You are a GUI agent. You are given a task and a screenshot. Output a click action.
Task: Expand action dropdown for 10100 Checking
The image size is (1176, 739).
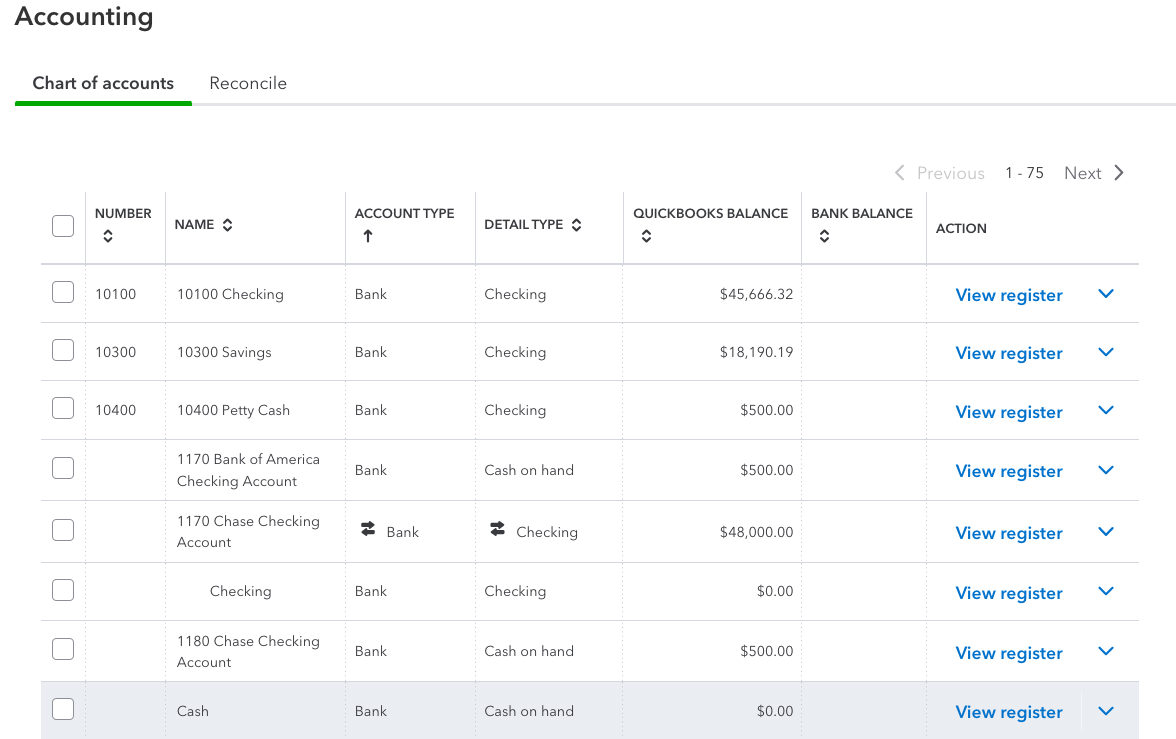[1106, 294]
